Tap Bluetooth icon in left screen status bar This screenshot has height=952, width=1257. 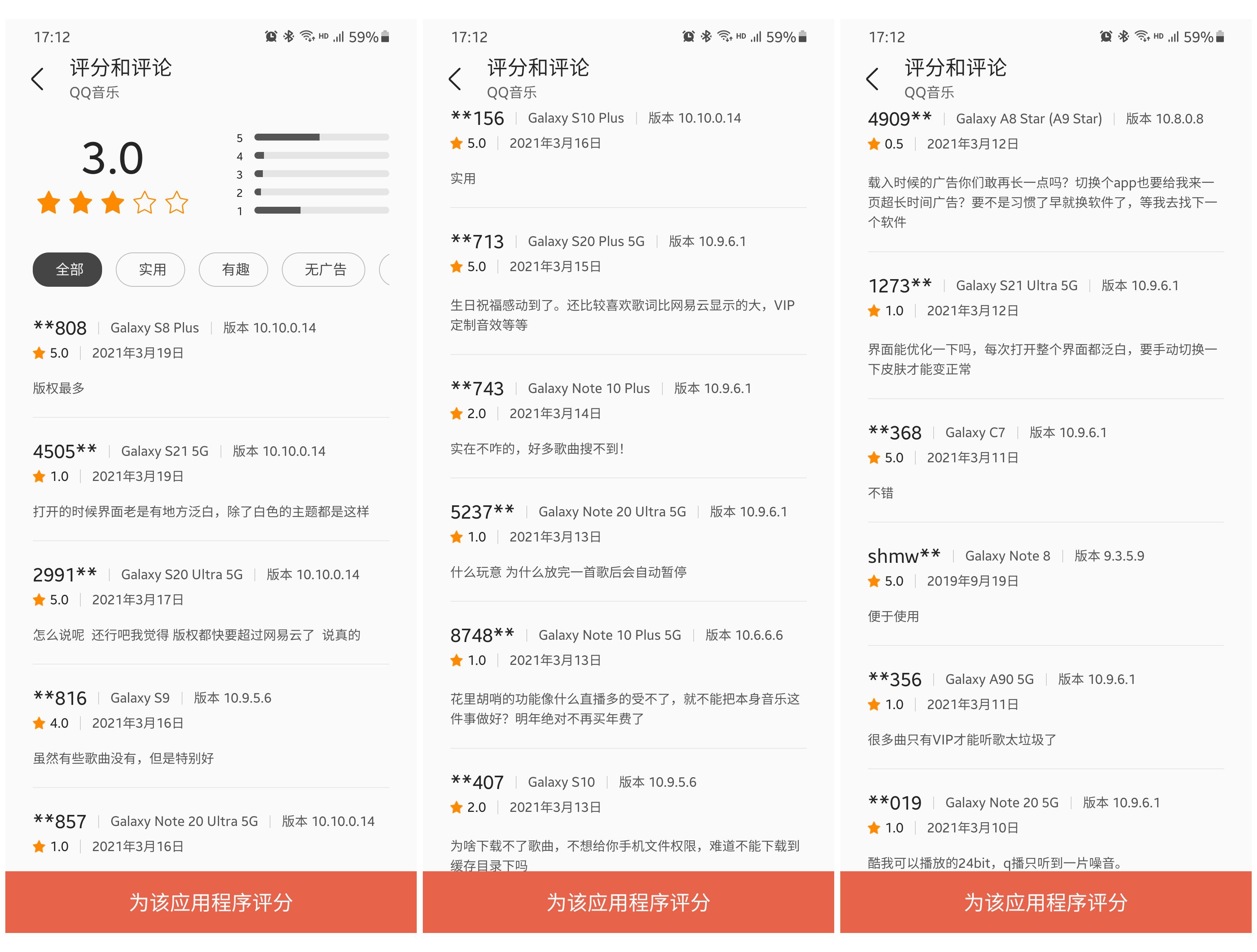(x=289, y=37)
